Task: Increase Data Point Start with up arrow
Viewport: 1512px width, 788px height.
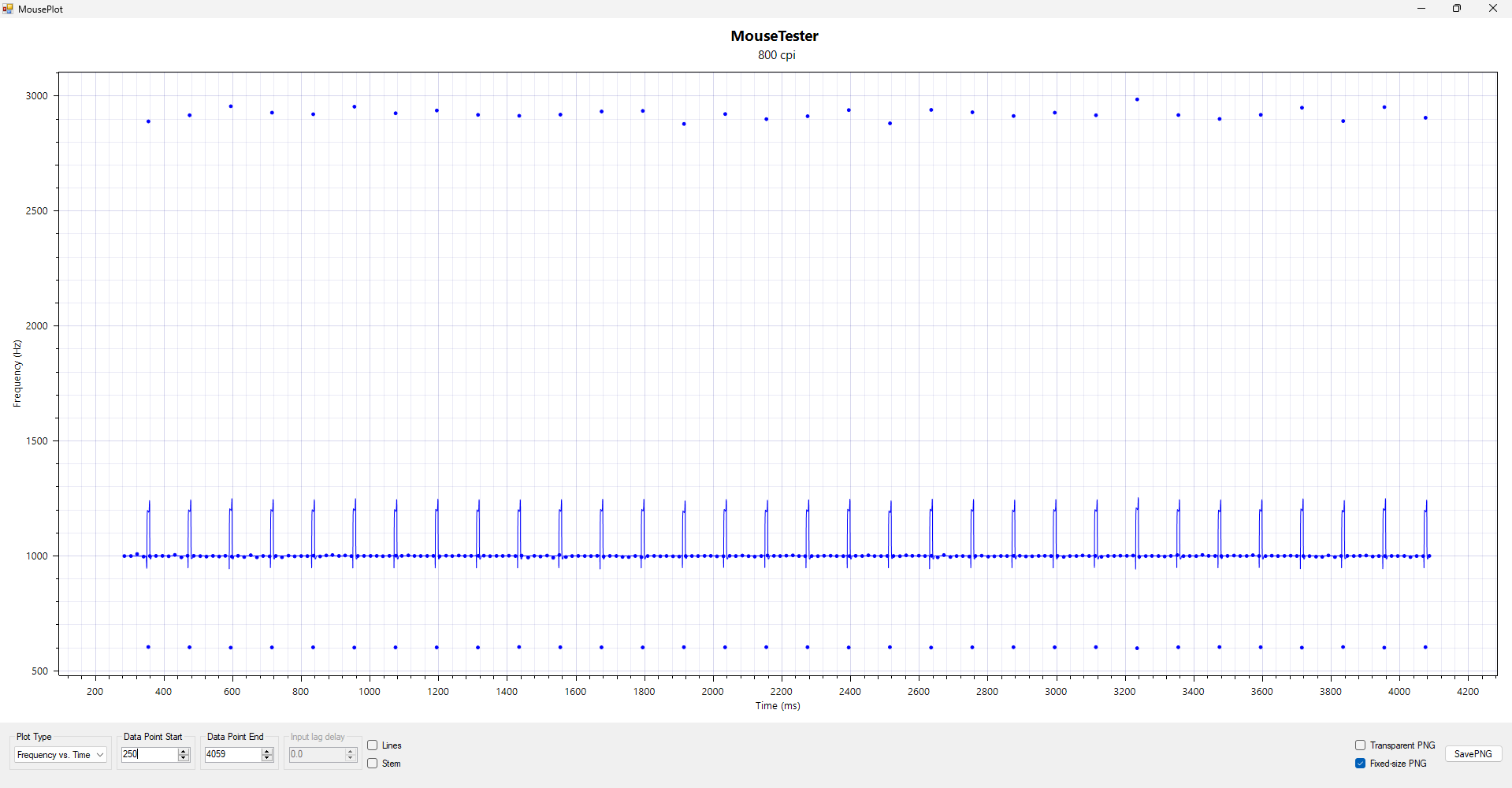Action: (x=184, y=751)
